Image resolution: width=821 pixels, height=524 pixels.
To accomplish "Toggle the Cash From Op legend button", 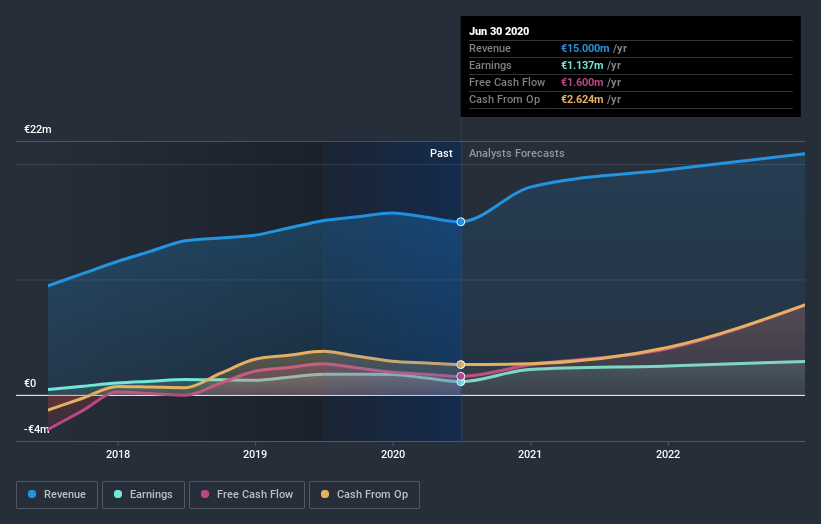I will pos(364,495).
